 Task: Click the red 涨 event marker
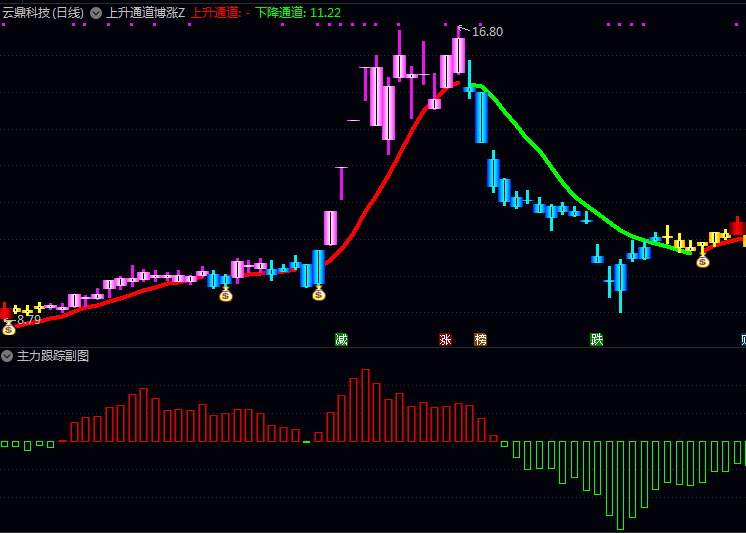coord(445,340)
